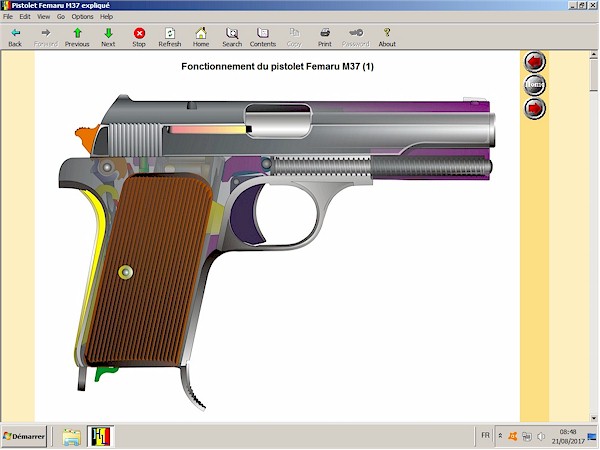Show hidden system tray icons
The height and width of the screenshot is (450, 600).
point(500,436)
